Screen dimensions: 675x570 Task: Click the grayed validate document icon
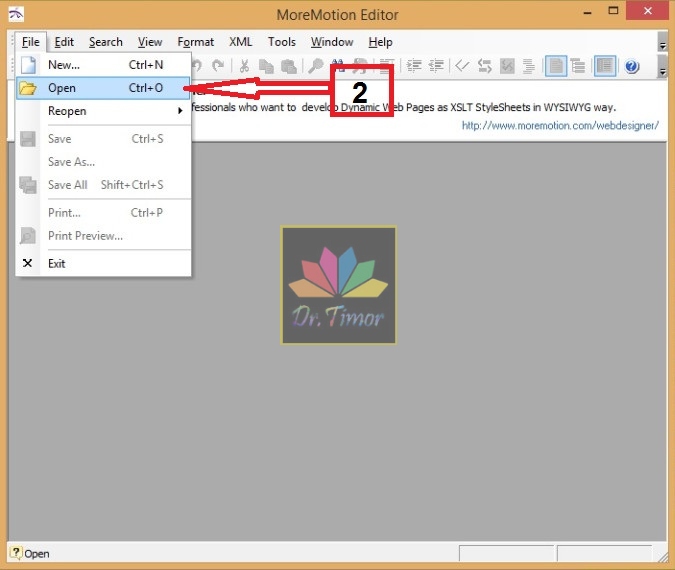507,66
